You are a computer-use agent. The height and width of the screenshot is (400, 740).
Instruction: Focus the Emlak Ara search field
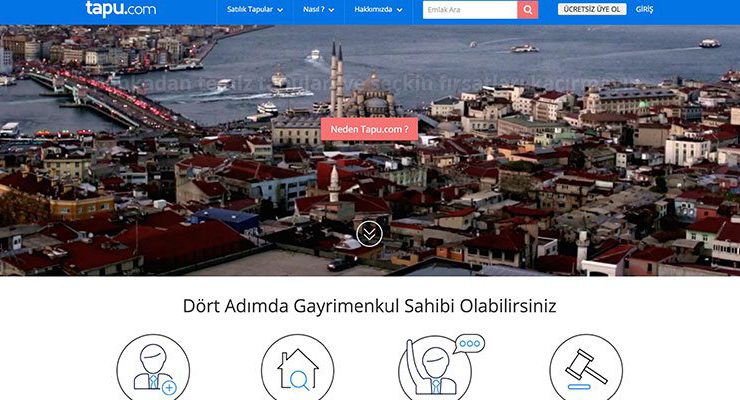470,9
